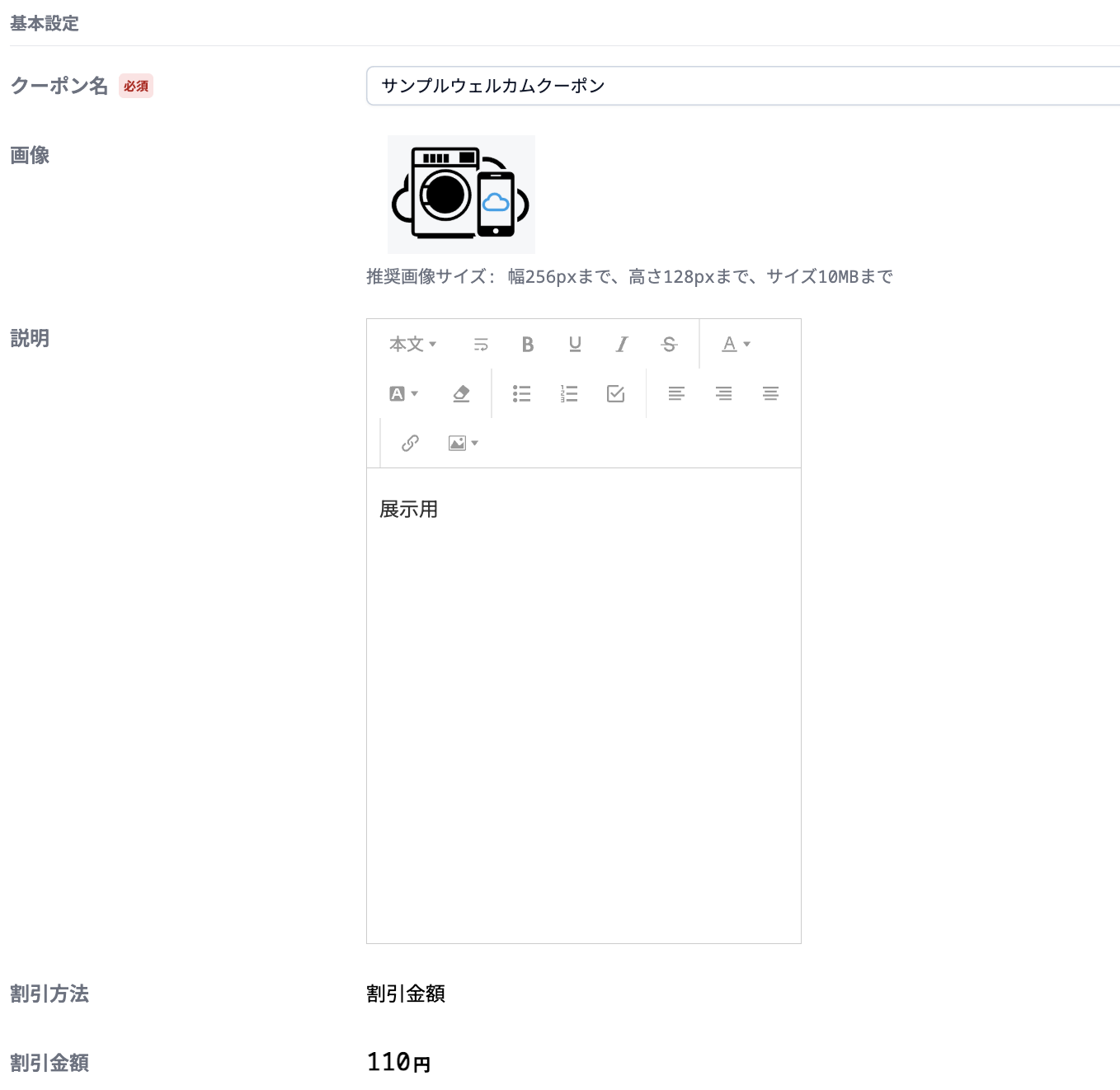Click the soft line break icon
Screen dimensions: 1120x1090
point(481,345)
